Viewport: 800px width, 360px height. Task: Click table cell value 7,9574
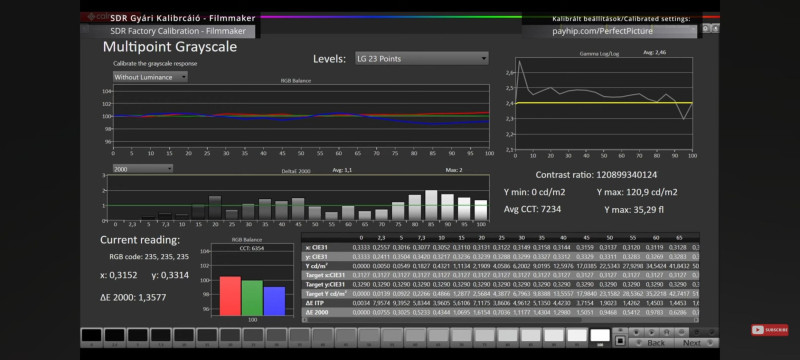(382, 303)
